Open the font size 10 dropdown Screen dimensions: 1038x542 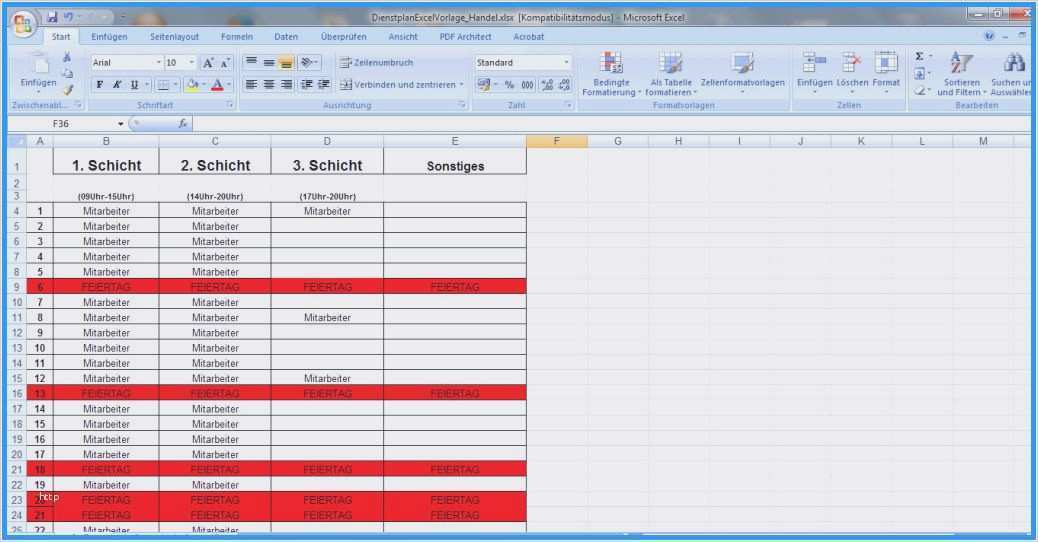(192, 63)
